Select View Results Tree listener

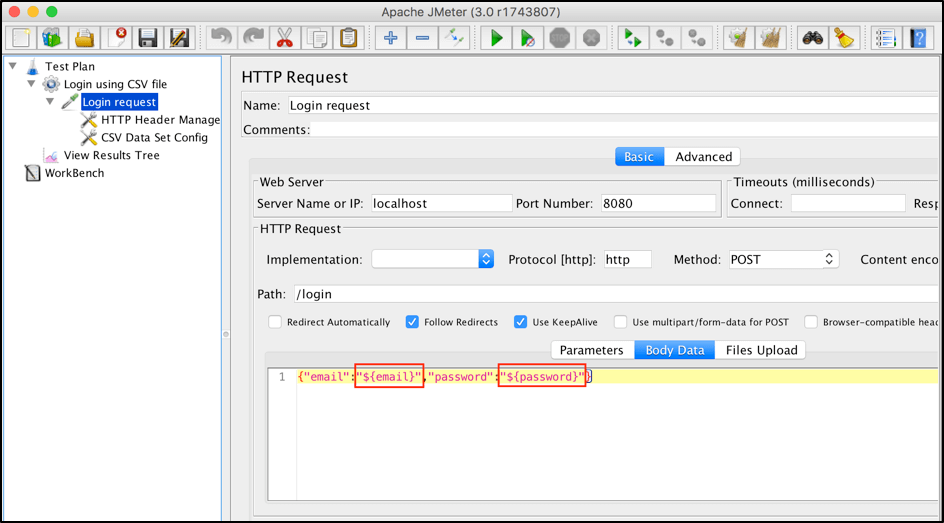click(111, 155)
